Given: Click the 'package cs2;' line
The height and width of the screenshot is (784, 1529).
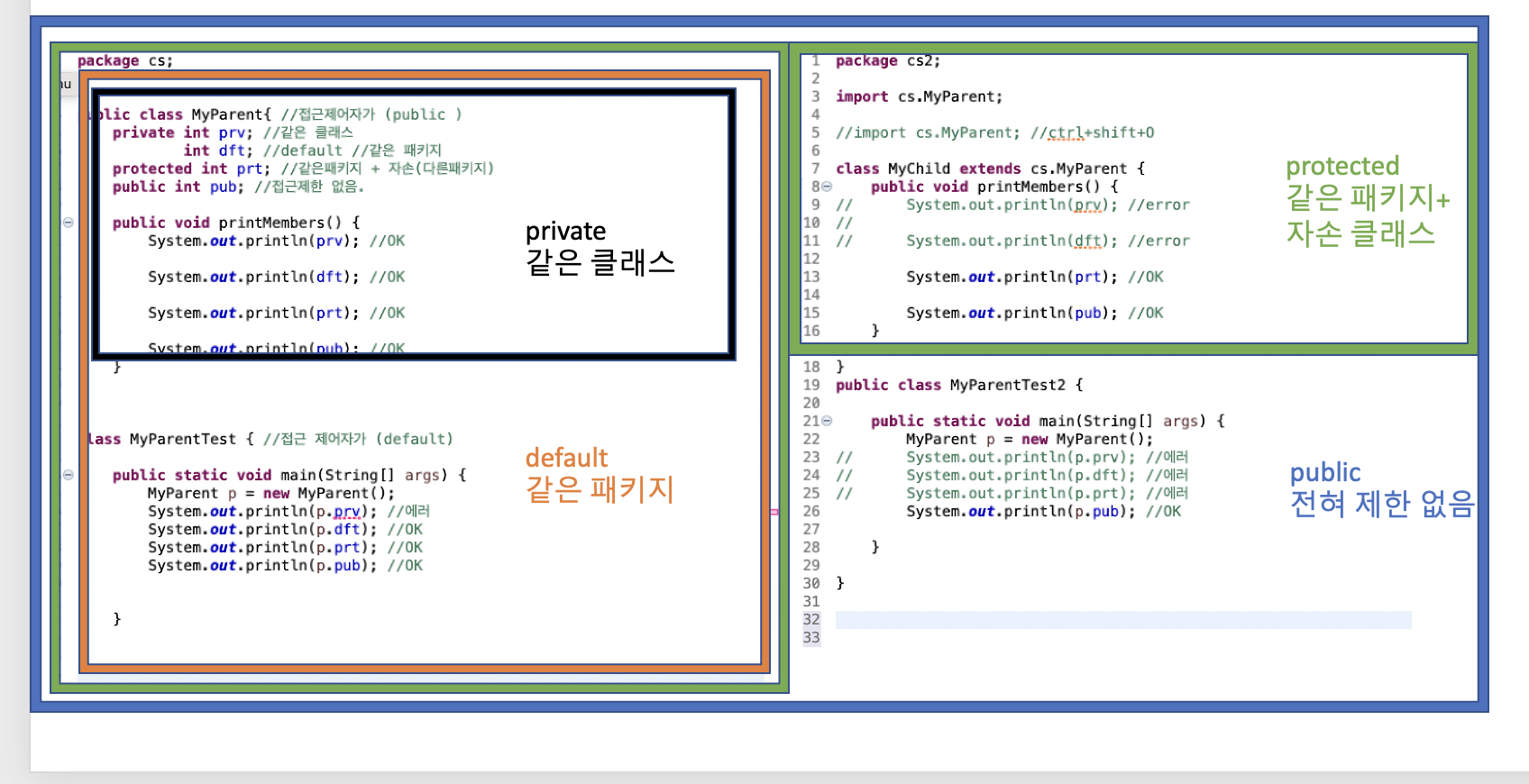Looking at the screenshot, I should tap(888, 60).
